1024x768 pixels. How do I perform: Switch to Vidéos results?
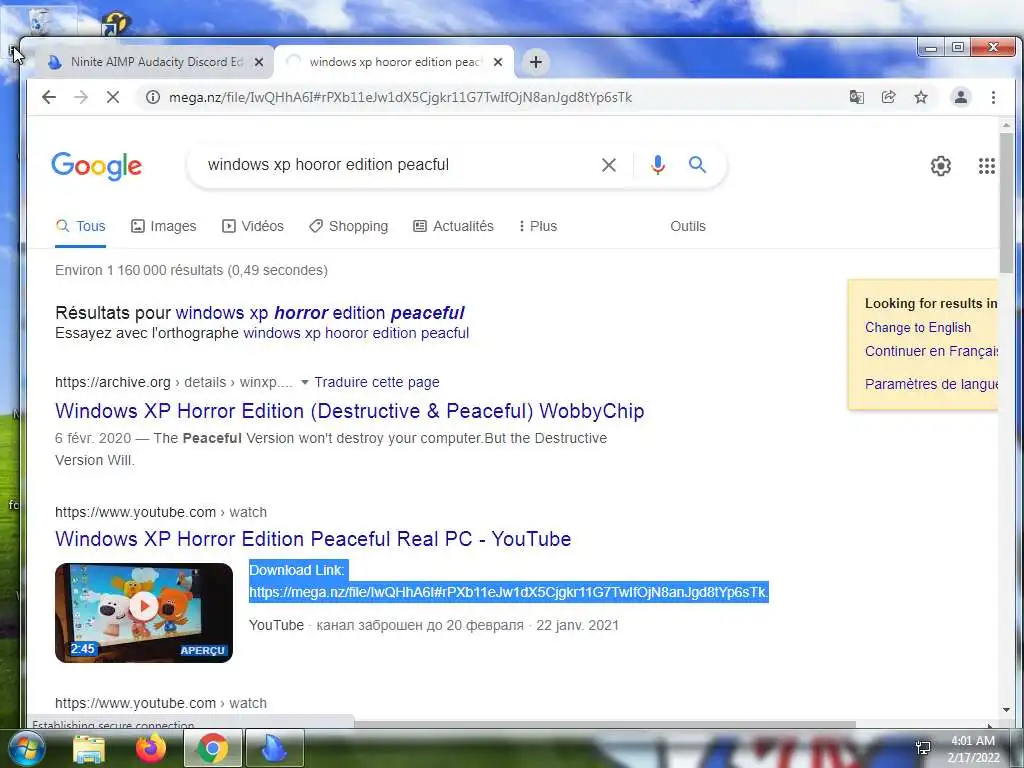253,226
